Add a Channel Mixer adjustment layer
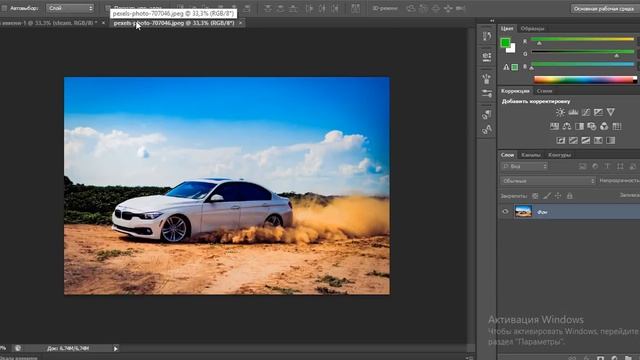640x360 pixels. pos(604,126)
